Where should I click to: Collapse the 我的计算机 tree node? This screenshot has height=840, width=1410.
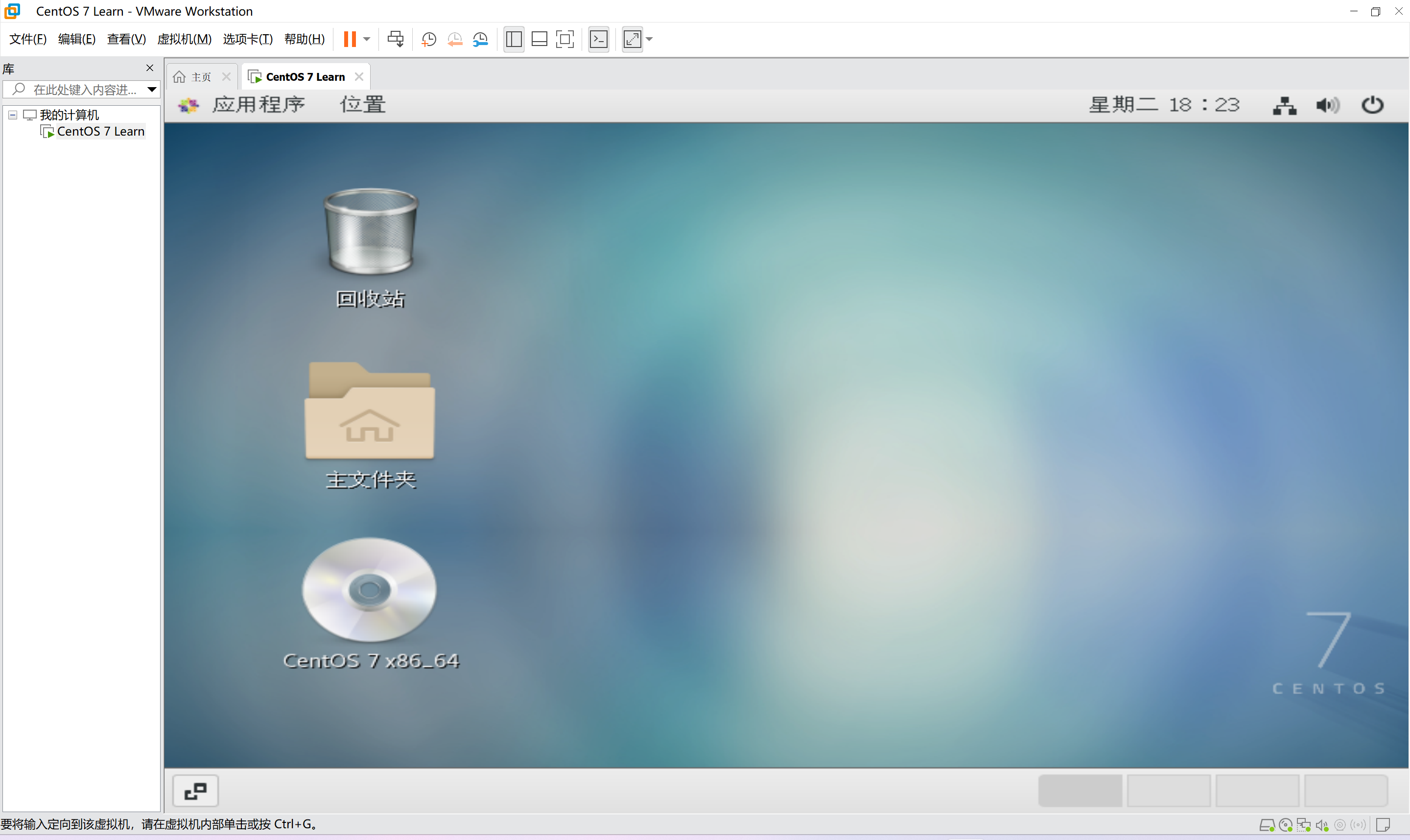point(12,115)
